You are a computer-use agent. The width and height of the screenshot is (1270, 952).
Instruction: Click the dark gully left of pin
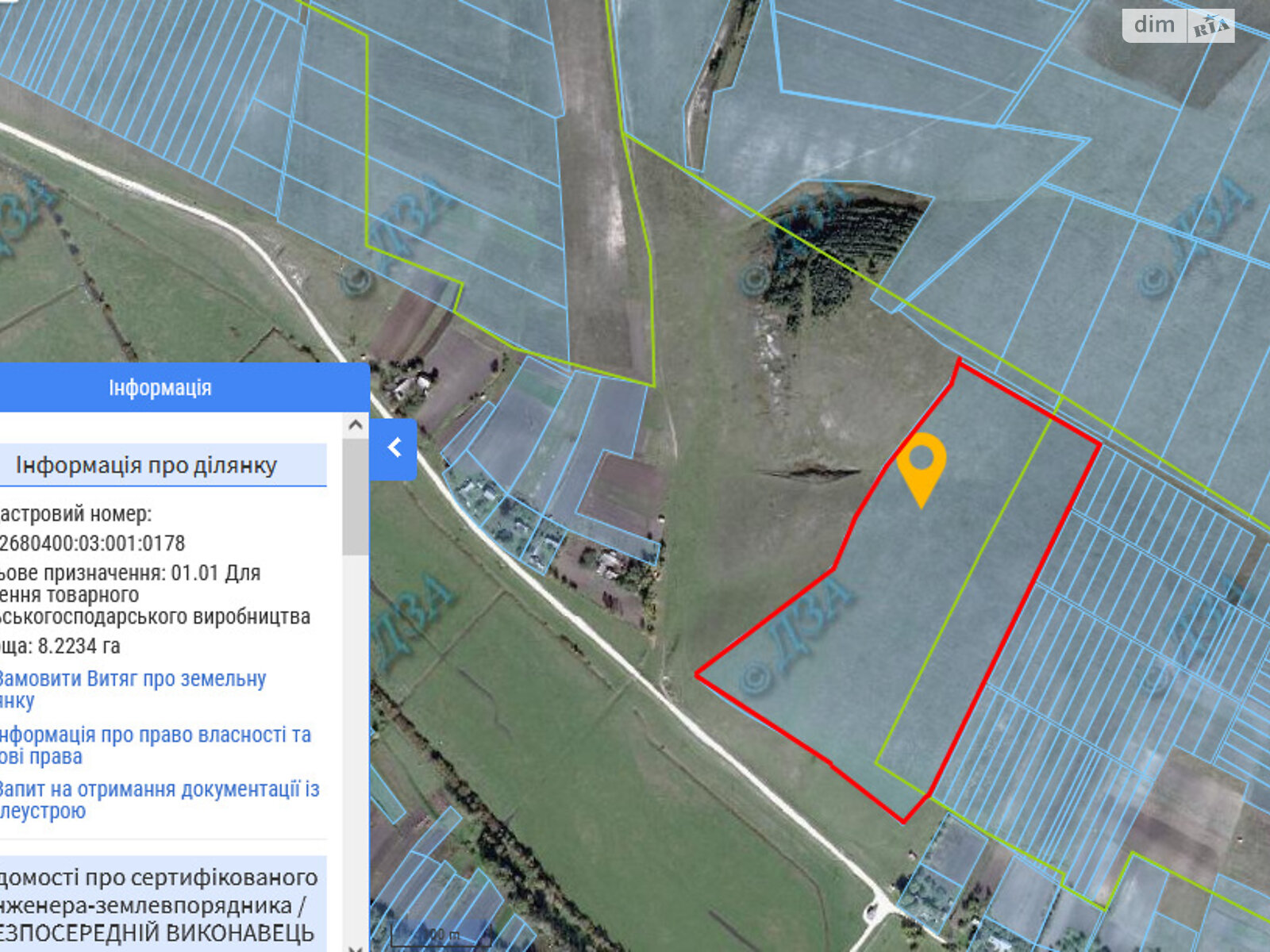tap(810, 473)
